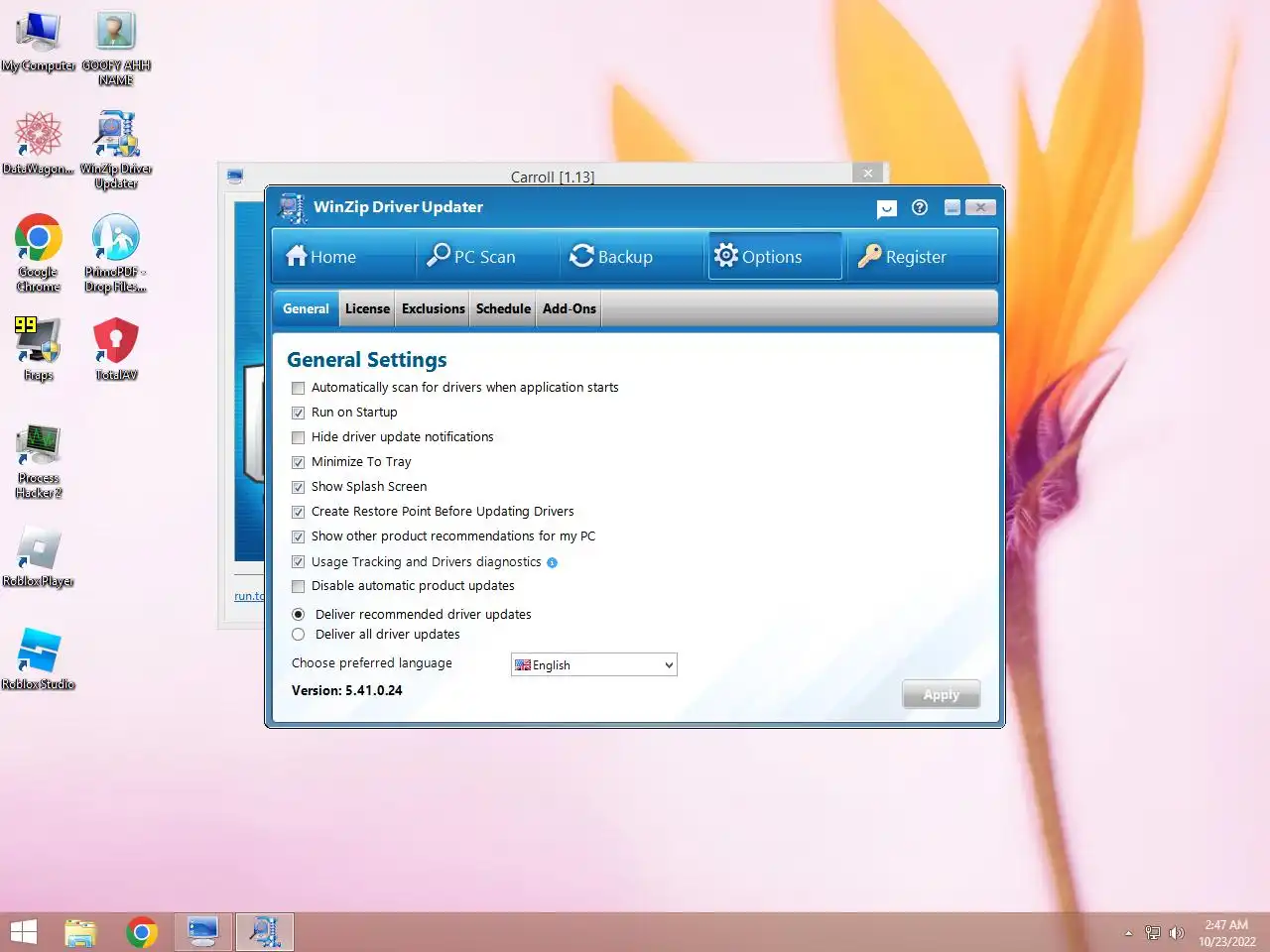Open DataWagon desktop shortcut
The image size is (1270, 952).
[38, 144]
